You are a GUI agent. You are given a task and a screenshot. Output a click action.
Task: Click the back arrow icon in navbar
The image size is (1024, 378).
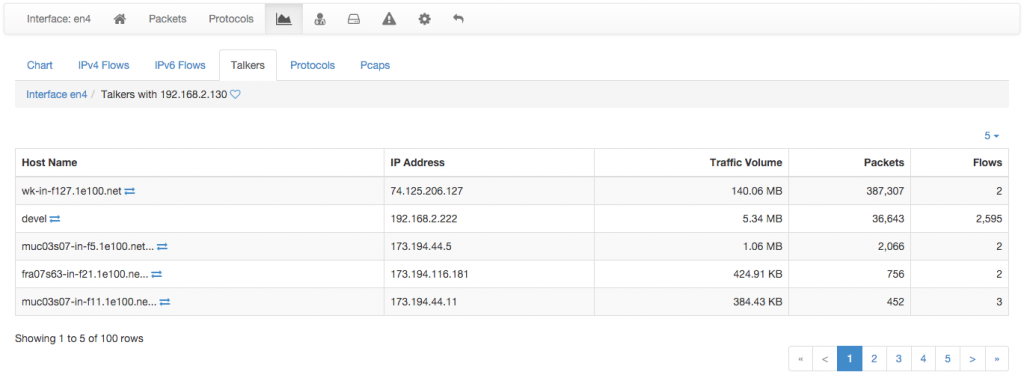[458, 19]
